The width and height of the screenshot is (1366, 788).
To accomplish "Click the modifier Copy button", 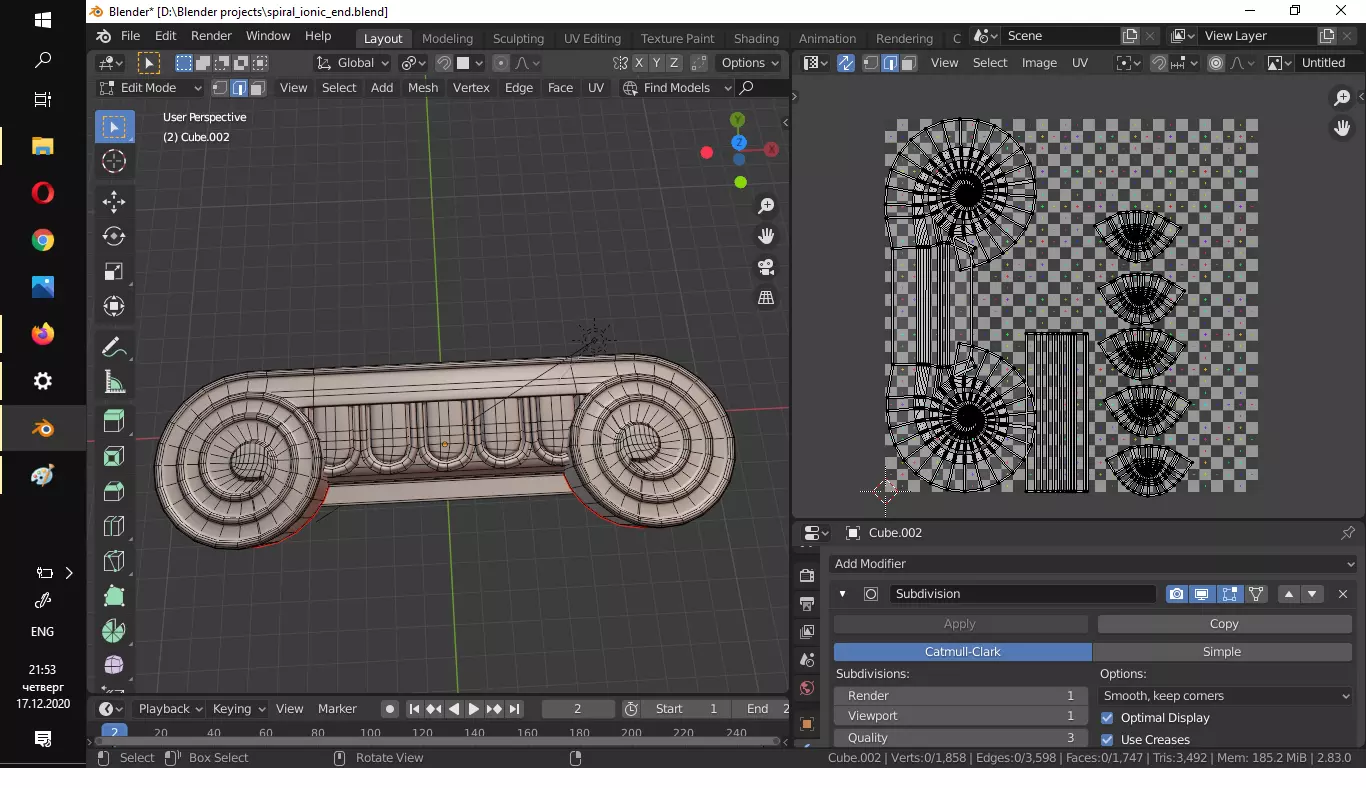I will [1224, 624].
